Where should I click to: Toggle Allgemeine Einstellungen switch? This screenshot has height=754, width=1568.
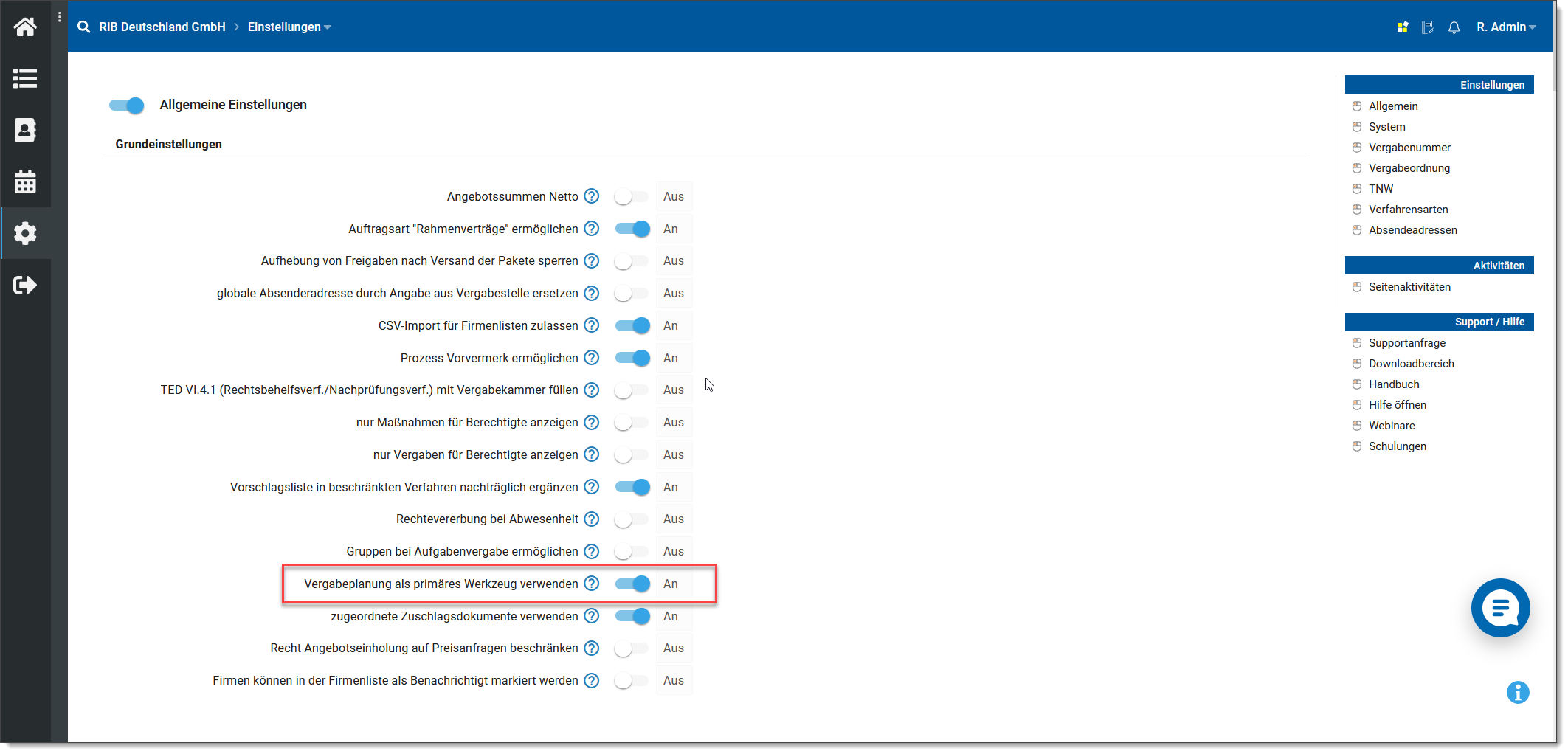coord(127,106)
